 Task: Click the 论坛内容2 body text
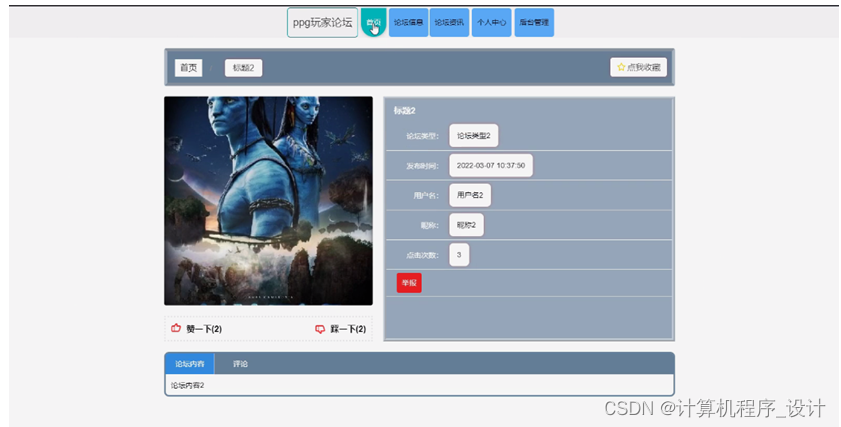pos(187,385)
